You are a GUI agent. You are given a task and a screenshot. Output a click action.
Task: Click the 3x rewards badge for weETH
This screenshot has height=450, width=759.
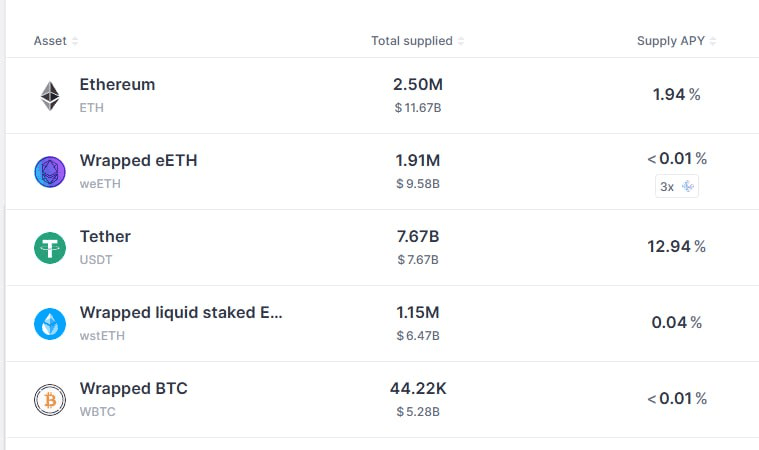click(677, 186)
